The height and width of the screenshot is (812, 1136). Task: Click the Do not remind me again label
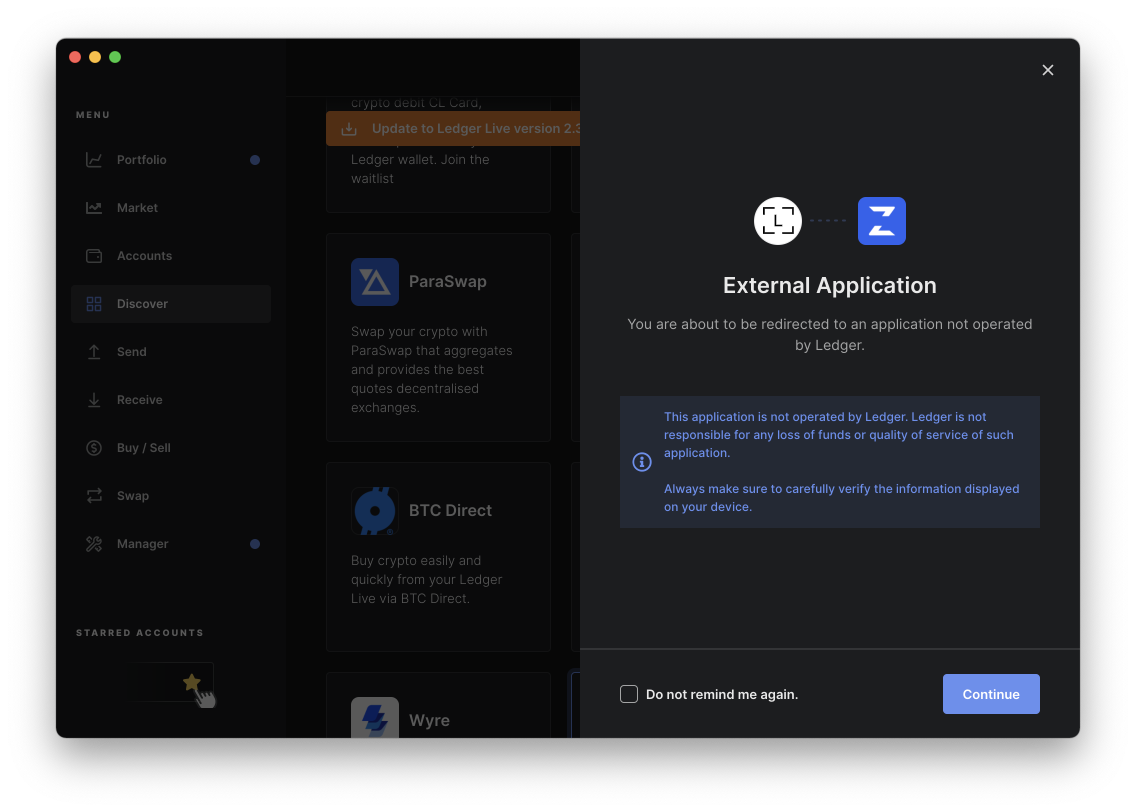(x=722, y=695)
